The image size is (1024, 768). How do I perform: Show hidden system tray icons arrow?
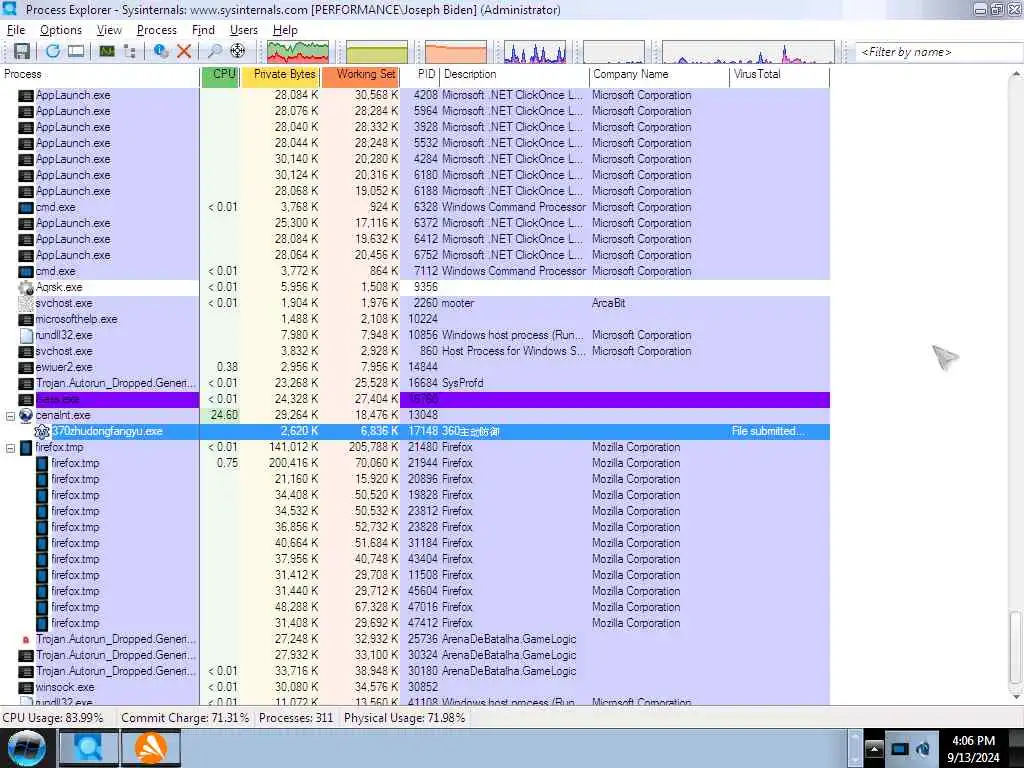click(874, 748)
